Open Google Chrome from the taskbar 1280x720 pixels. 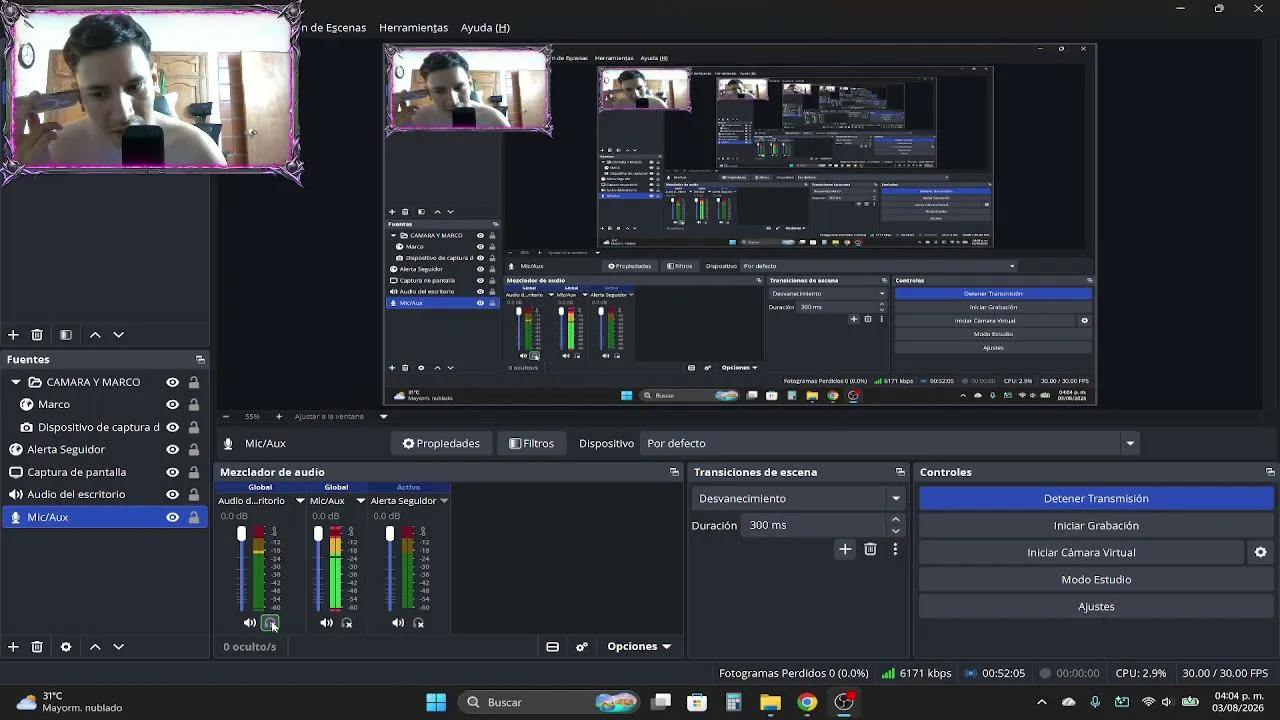coord(807,702)
